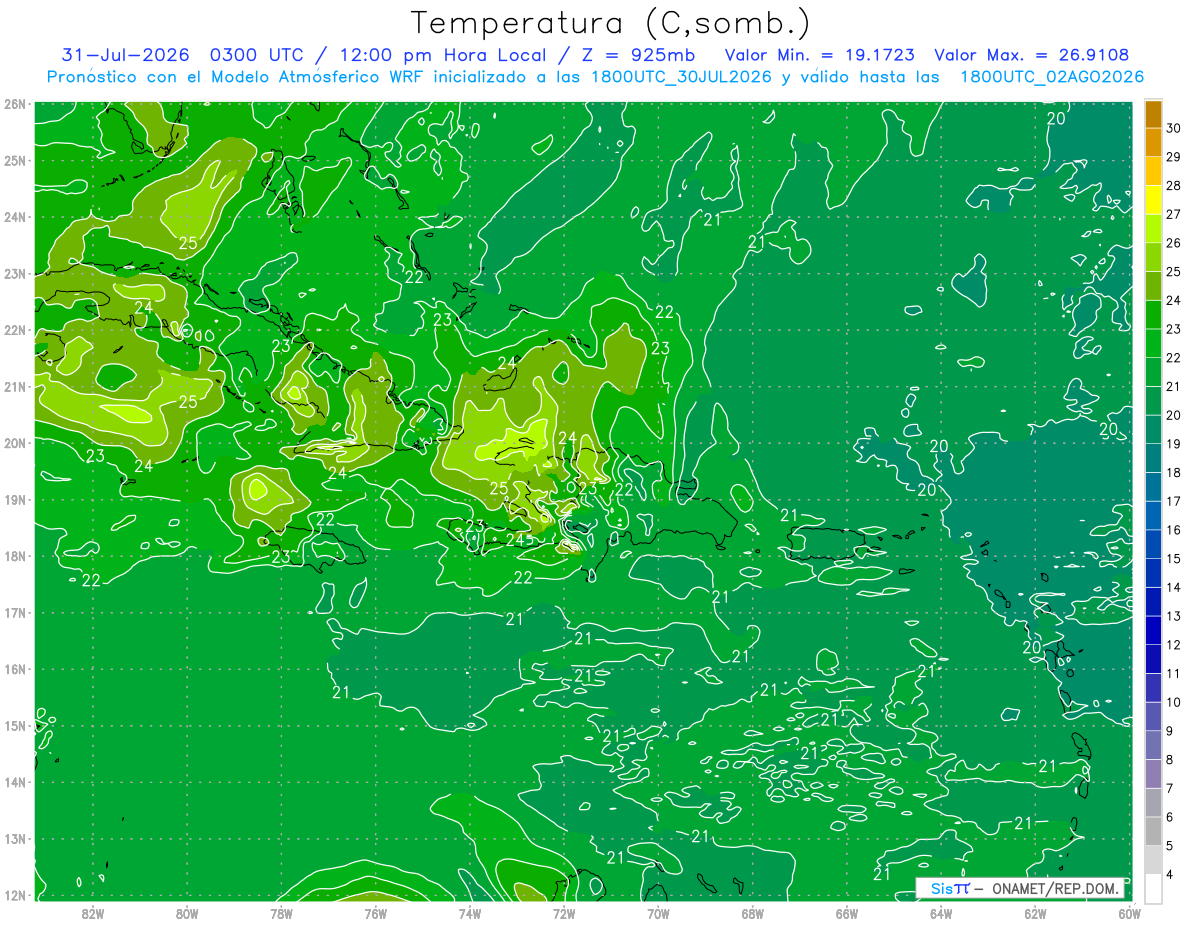This screenshot has width=1200, height=927.
Task: Click the '78W' longitude axis label
Action: click(281, 914)
